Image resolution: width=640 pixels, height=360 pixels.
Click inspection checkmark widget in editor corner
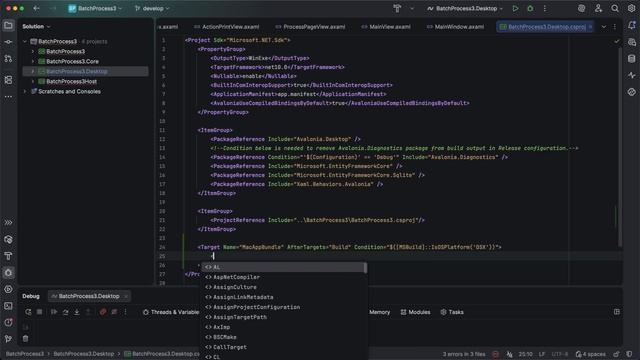pos(616,41)
